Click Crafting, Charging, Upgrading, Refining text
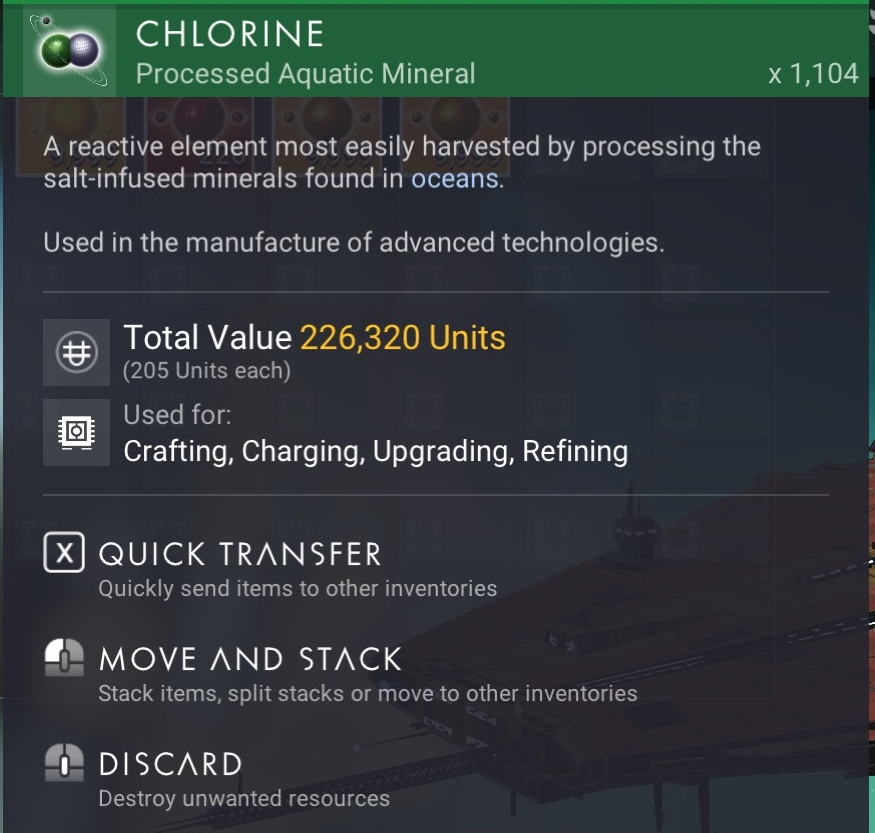This screenshot has height=833, width=875. 376,451
